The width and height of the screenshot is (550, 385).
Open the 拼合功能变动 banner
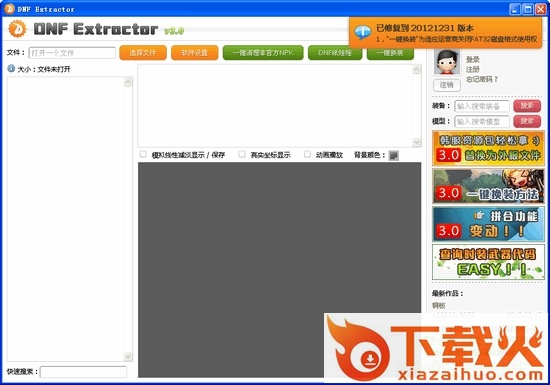click(488, 224)
